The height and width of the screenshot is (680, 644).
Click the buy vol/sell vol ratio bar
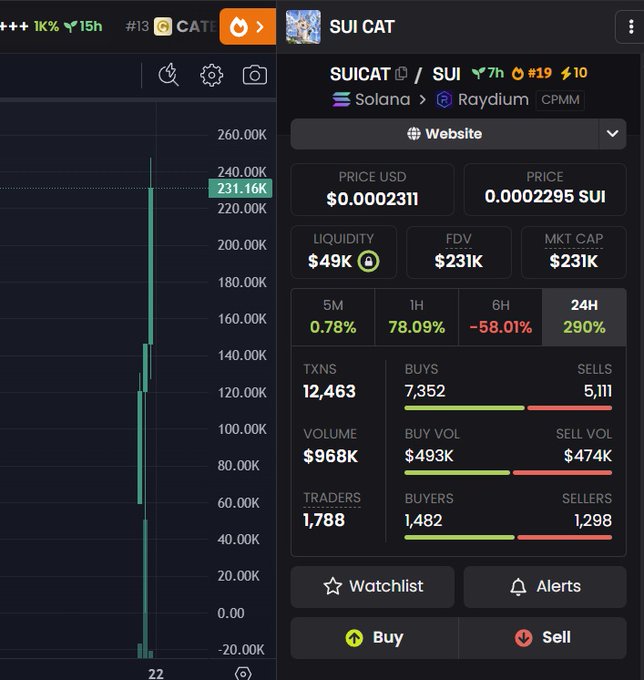508,473
